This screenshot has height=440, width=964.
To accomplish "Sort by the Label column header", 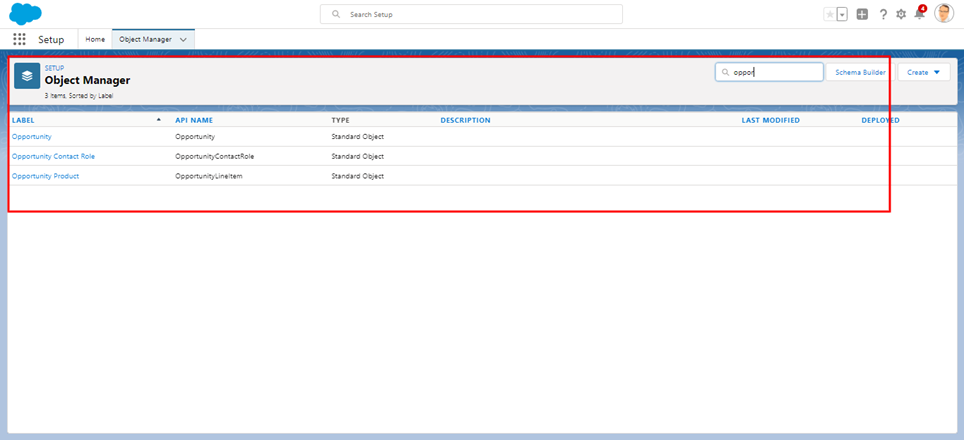I will click(x=23, y=120).
